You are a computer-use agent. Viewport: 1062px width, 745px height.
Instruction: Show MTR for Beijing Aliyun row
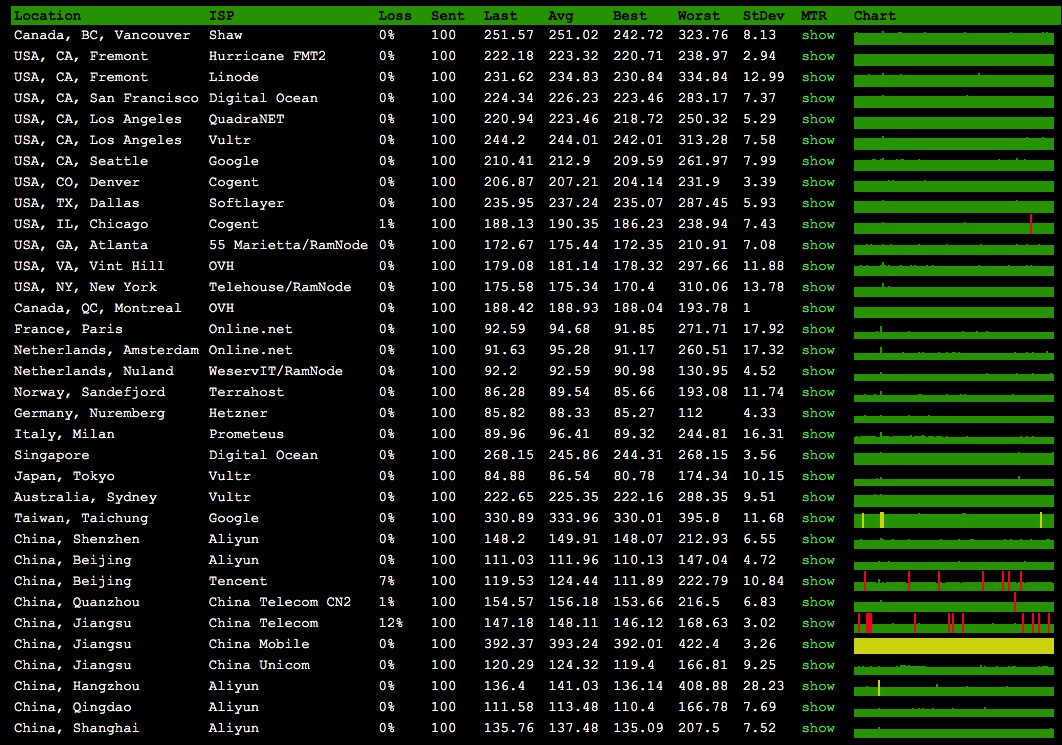[x=818, y=560]
